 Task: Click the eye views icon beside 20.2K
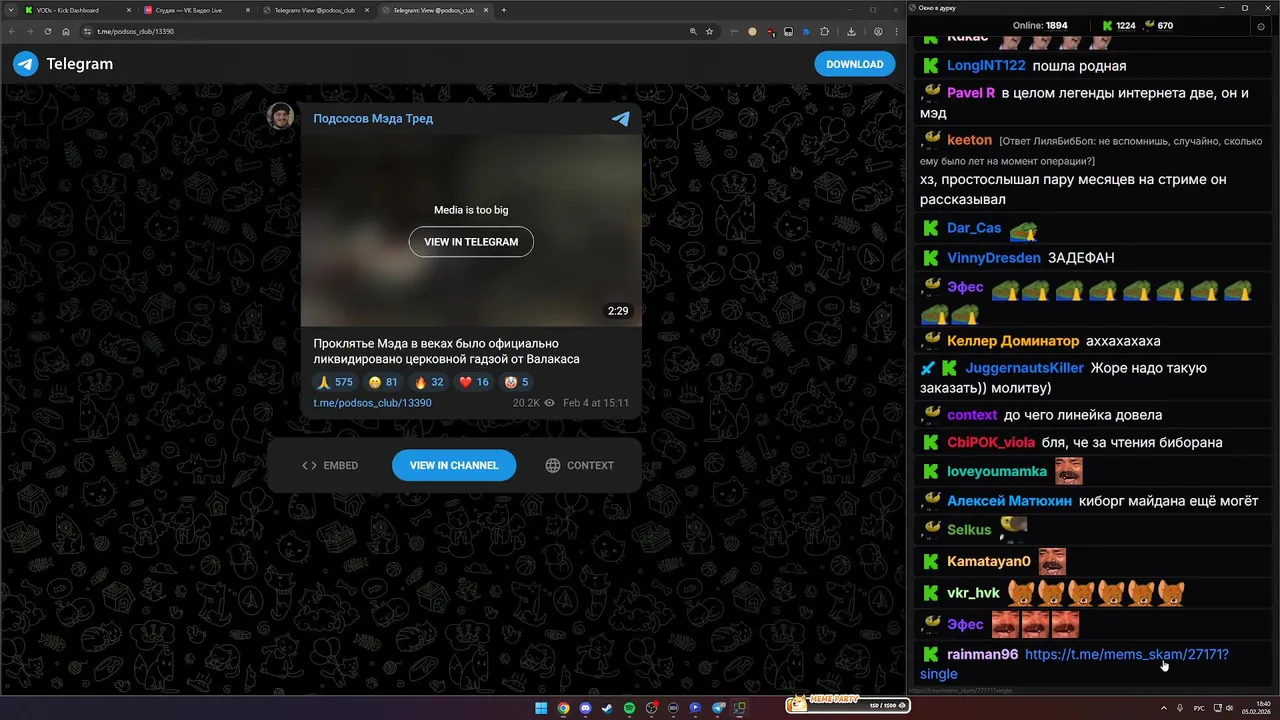tap(549, 403)
